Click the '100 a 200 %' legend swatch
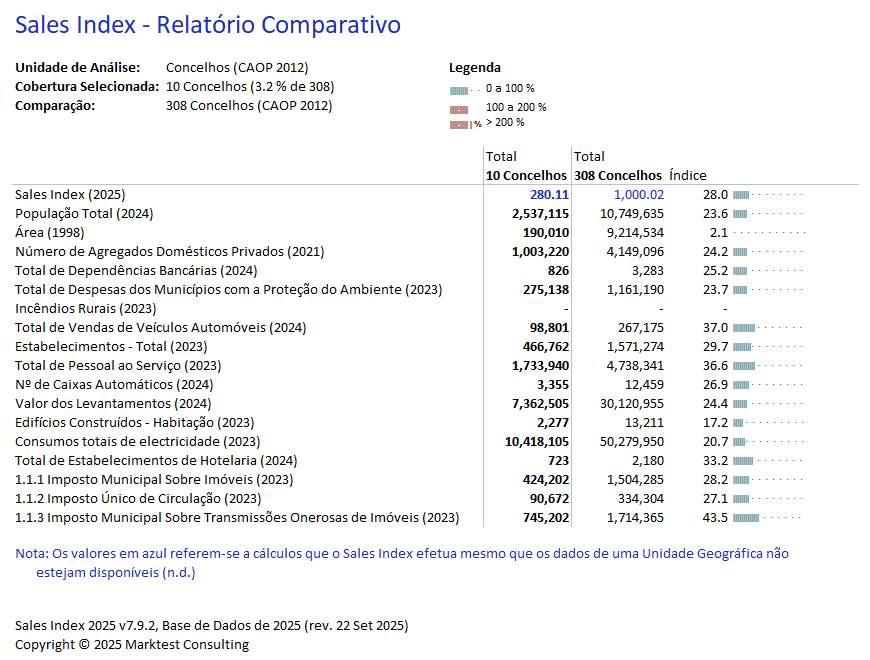This screenshot has height=660, width=870. pyautogui.click(x=459, y=108)
